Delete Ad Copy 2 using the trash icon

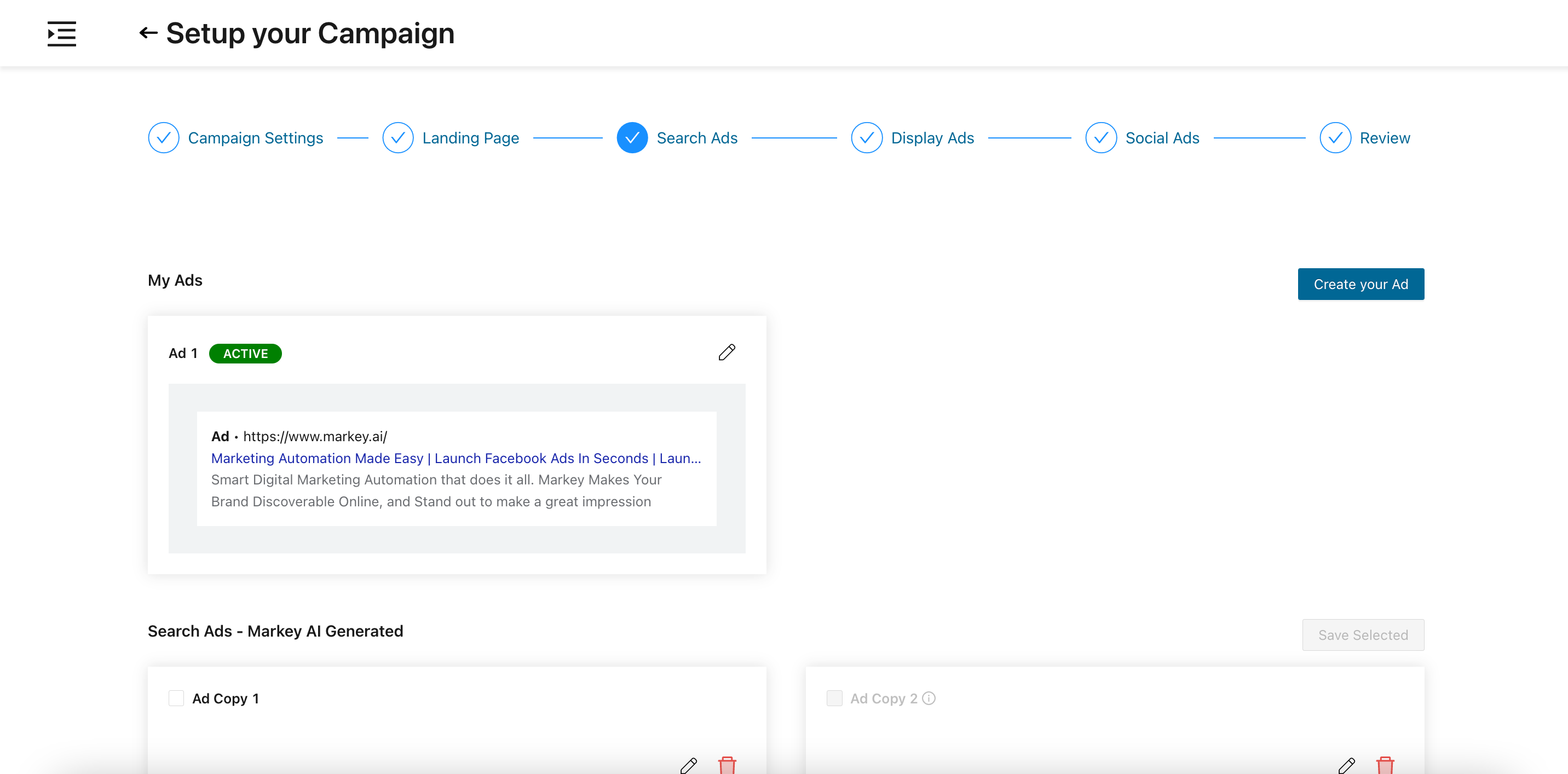pyautogui.click(x=1386, y=766)
